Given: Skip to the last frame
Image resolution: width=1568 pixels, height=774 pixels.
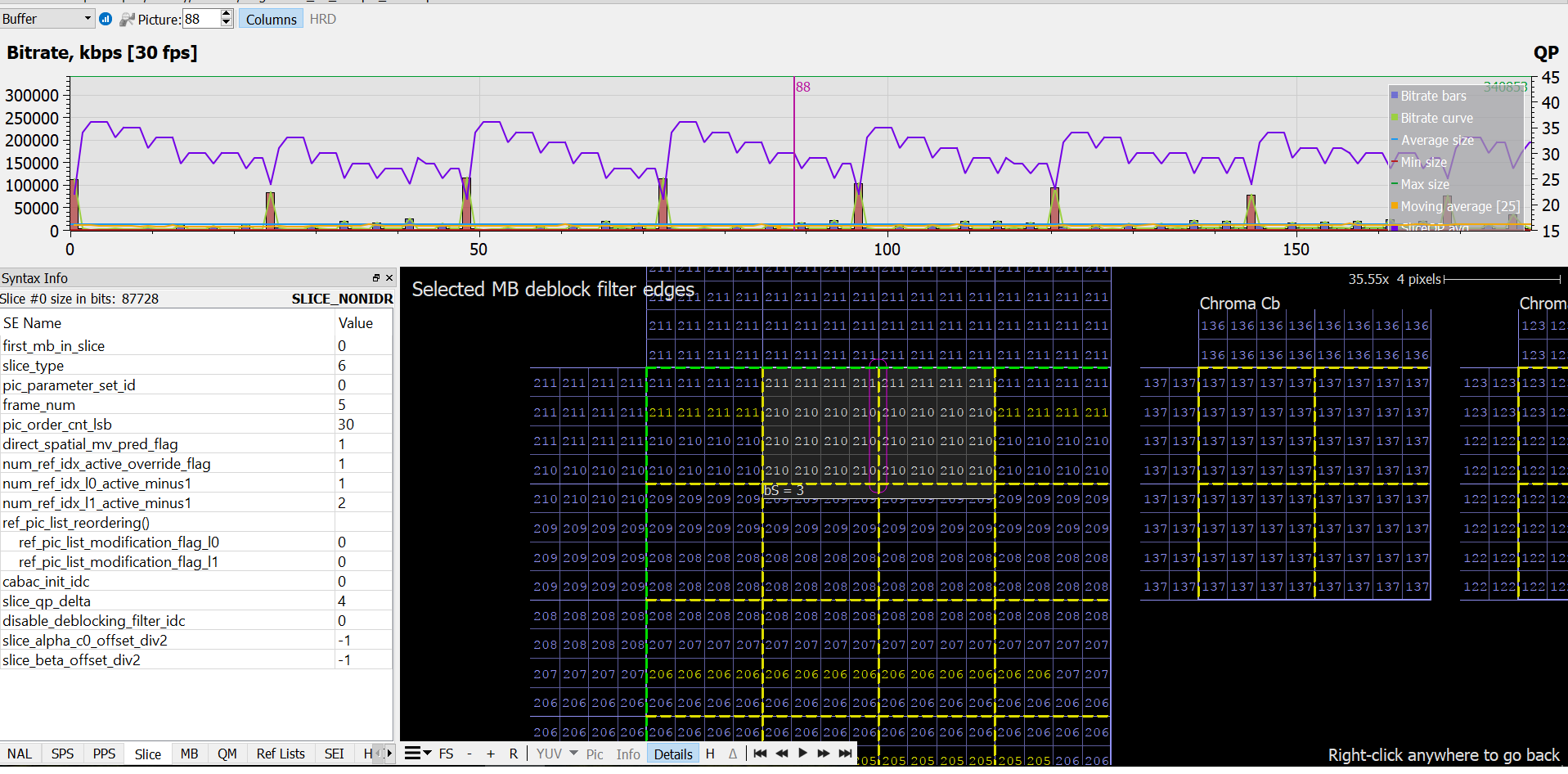Looking at the screenshot, I should point(846,754).
